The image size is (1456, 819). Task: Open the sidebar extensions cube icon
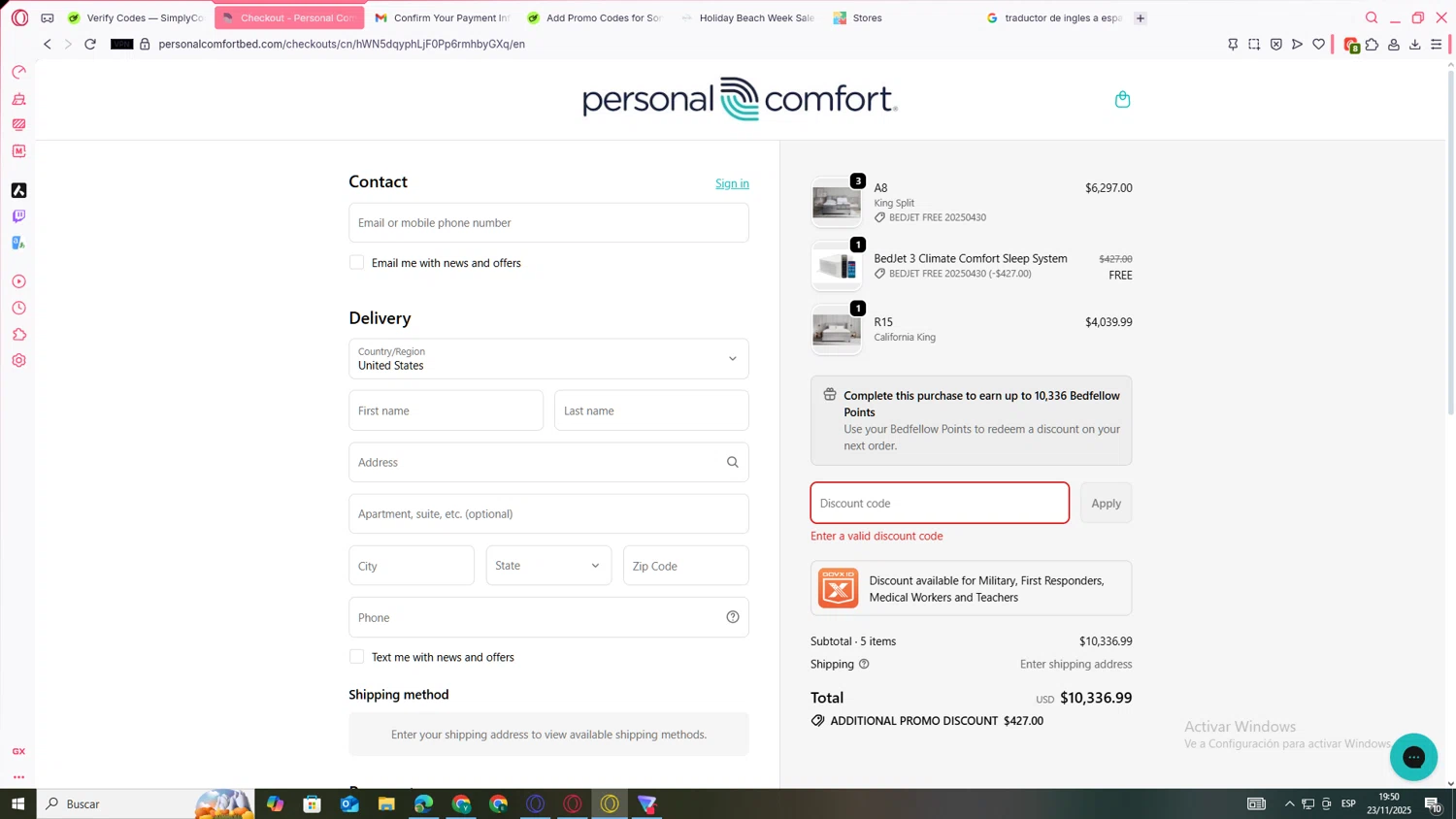point(18,334)
